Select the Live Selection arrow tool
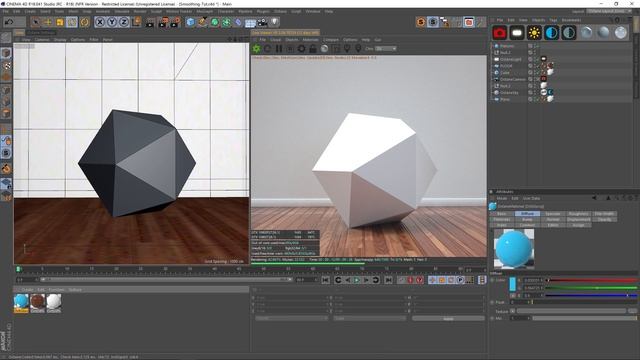This screenshot has width=640, height=360. [36, 22]
